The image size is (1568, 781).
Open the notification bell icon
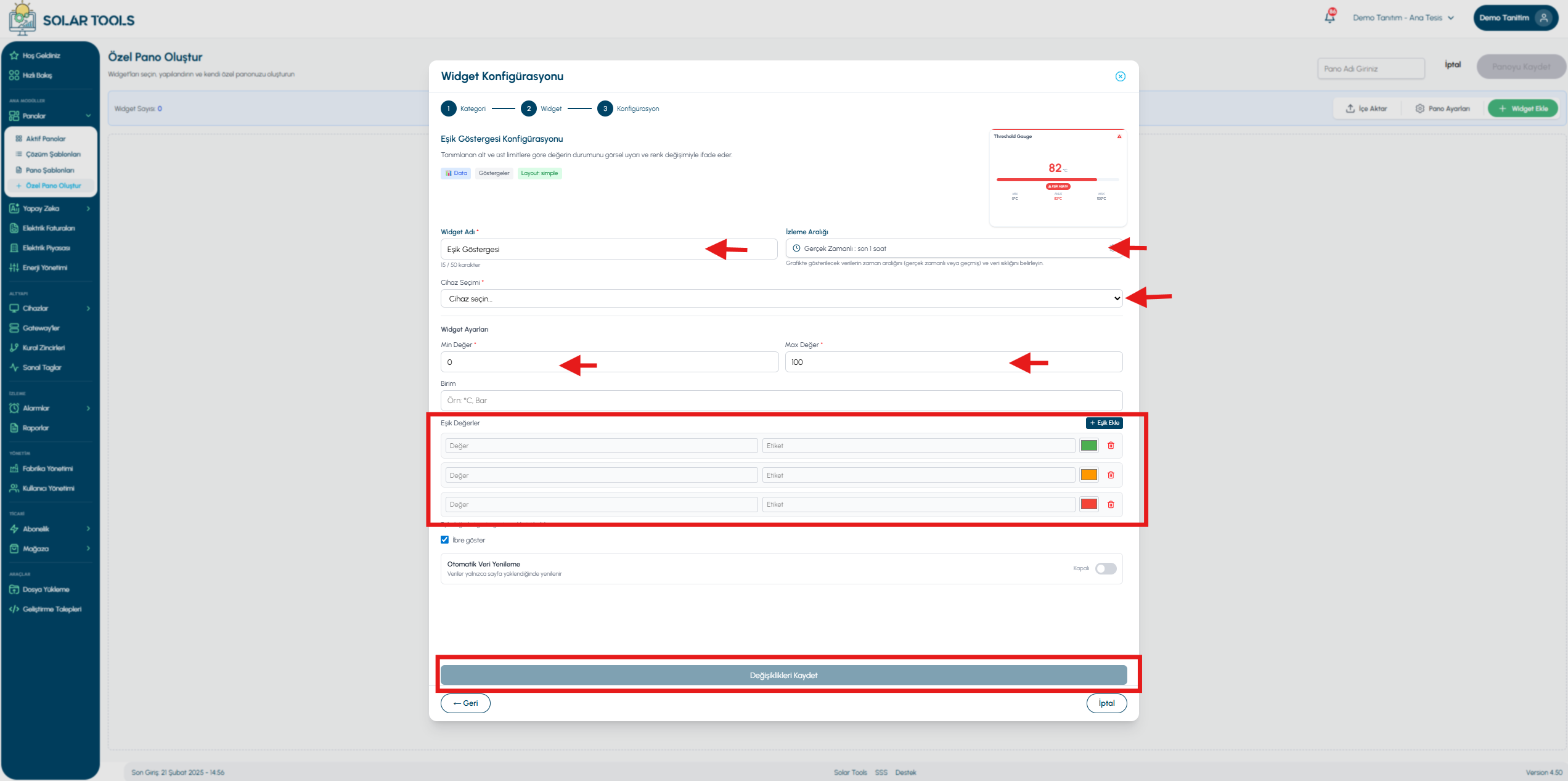pos(1329,17)
